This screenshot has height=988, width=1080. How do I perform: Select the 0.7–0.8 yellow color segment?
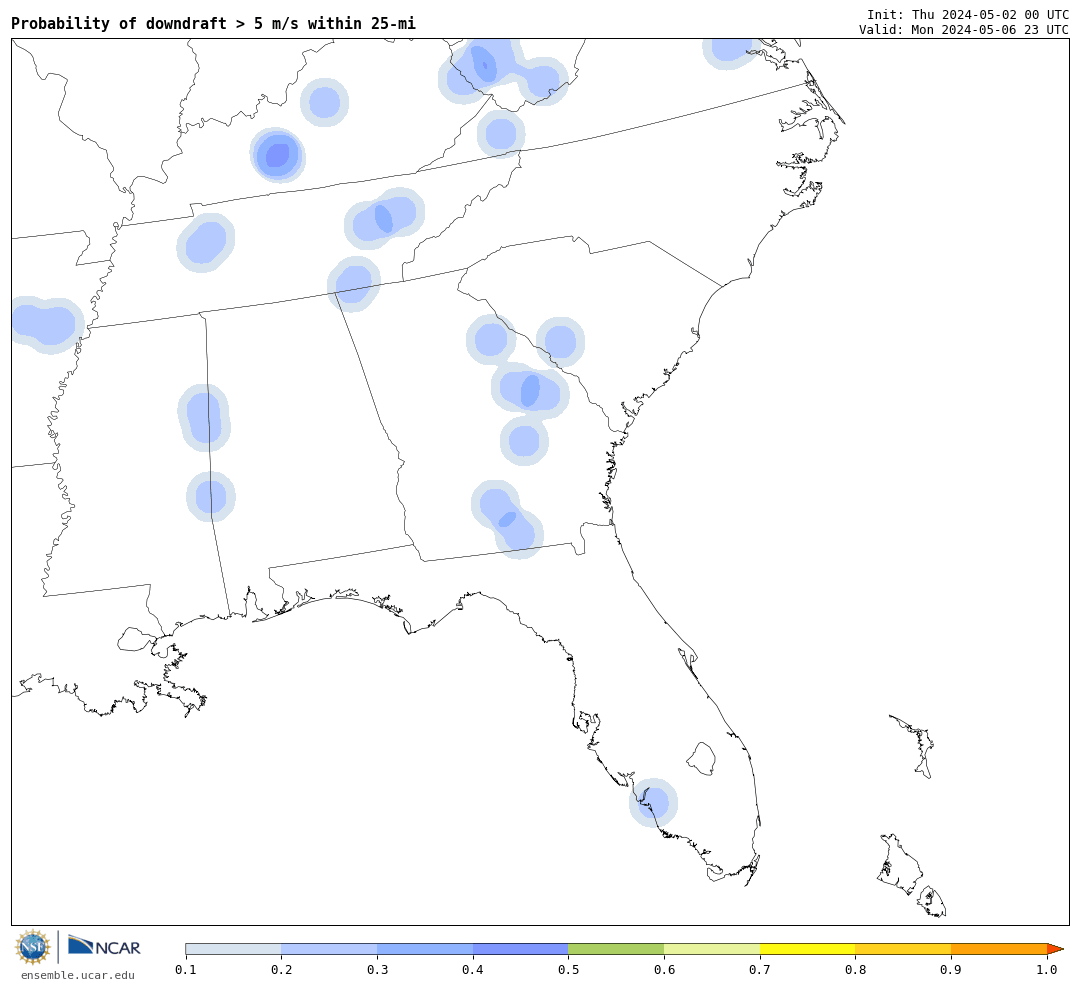click(x=807, y=949)
